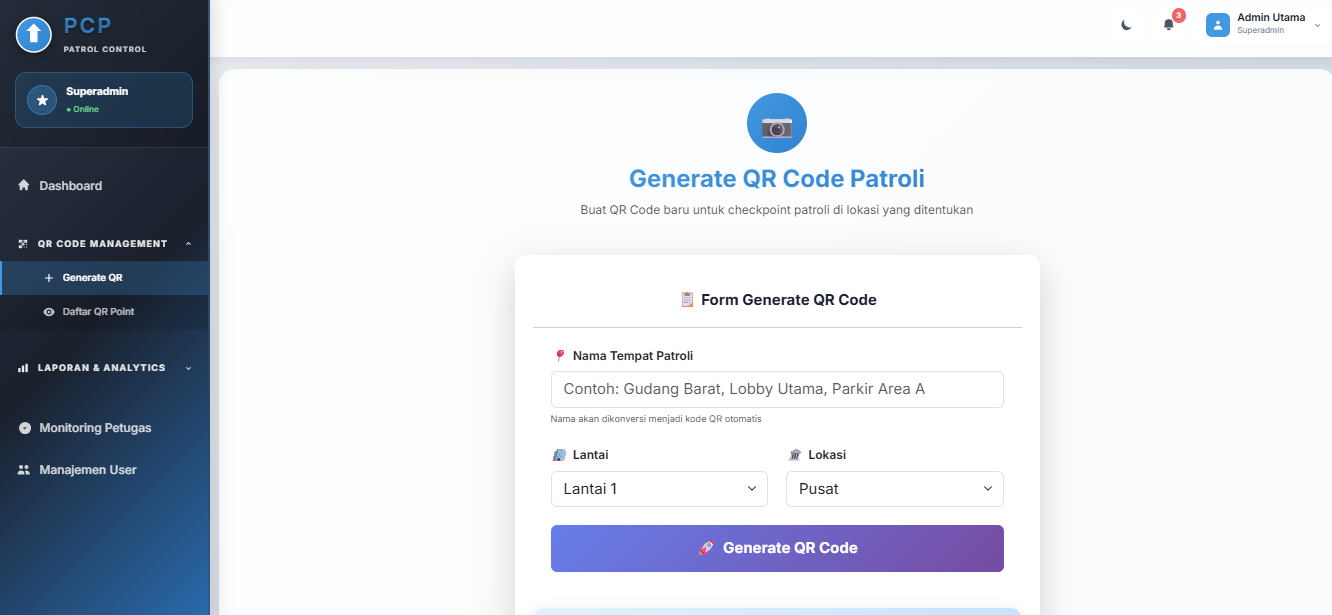The image size is (1332, 615).
Task: Click the Admin Utama avatar icon
Action: point(1217,25)
